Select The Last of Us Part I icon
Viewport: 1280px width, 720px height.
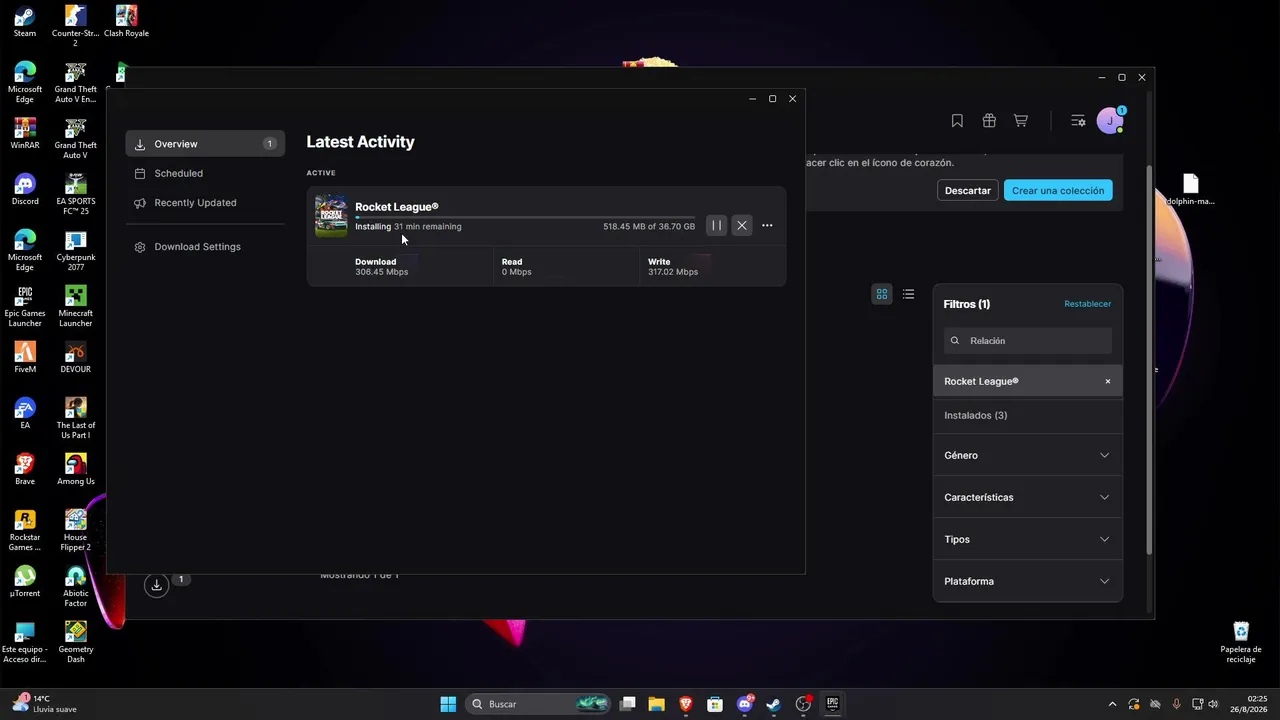[x=76, y=418]
